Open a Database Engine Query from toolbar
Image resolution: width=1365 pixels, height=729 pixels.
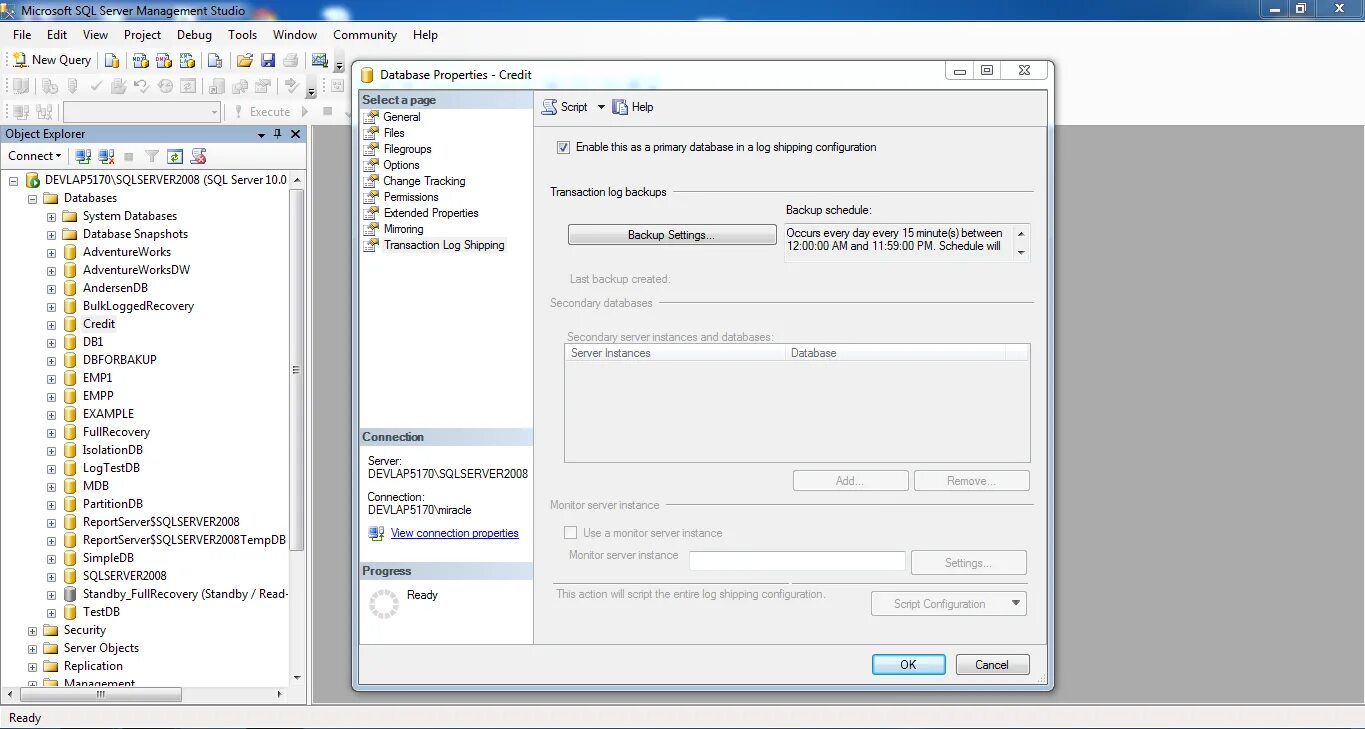point(113,60)
